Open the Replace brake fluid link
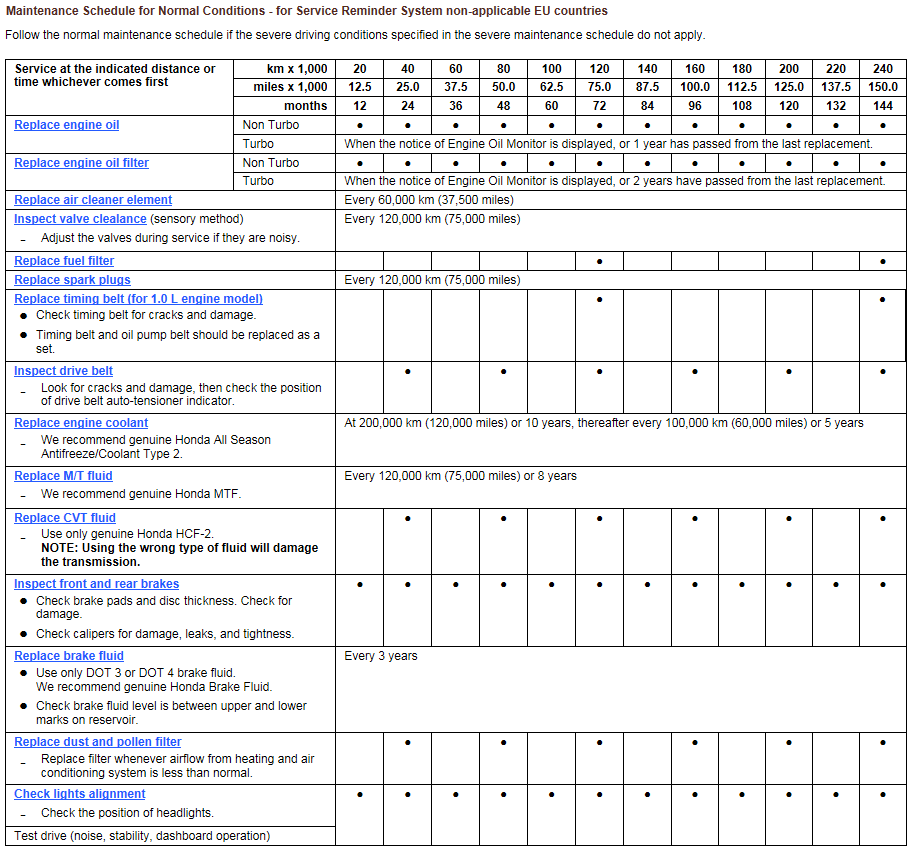908x846 pixels. tap(69, 656)
